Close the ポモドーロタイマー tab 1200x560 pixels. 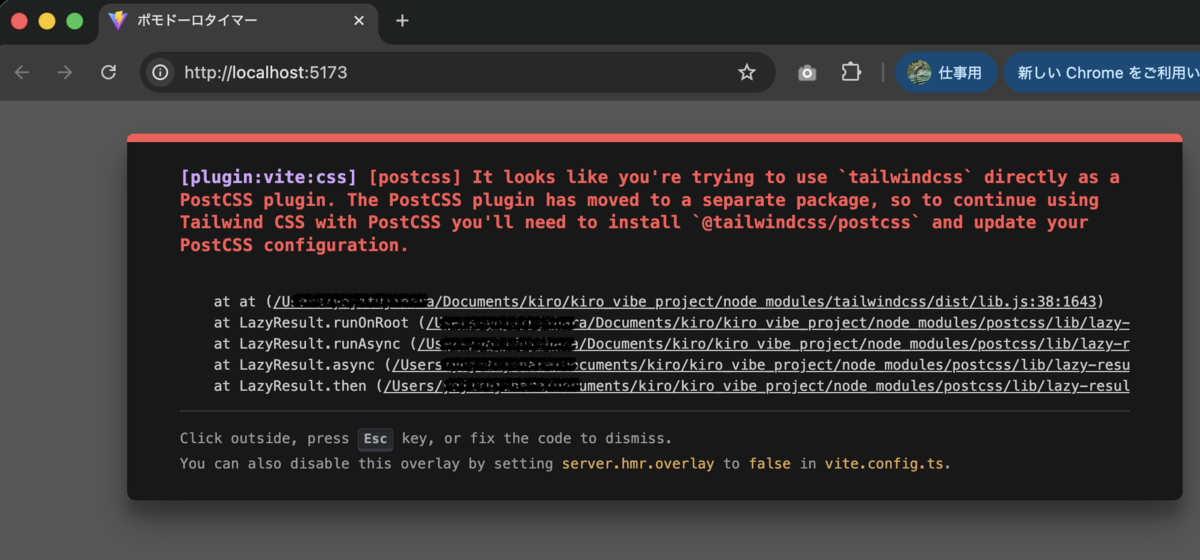359,20
